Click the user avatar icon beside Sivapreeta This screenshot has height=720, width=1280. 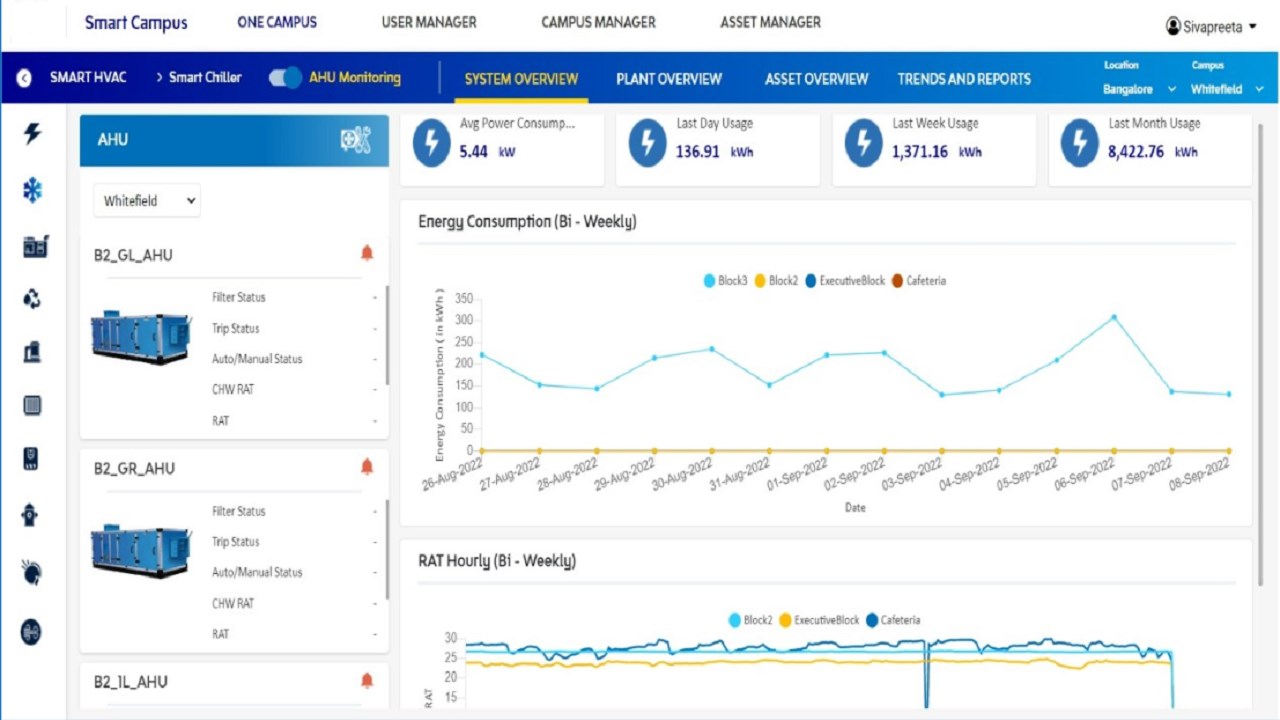point(1173,27)
